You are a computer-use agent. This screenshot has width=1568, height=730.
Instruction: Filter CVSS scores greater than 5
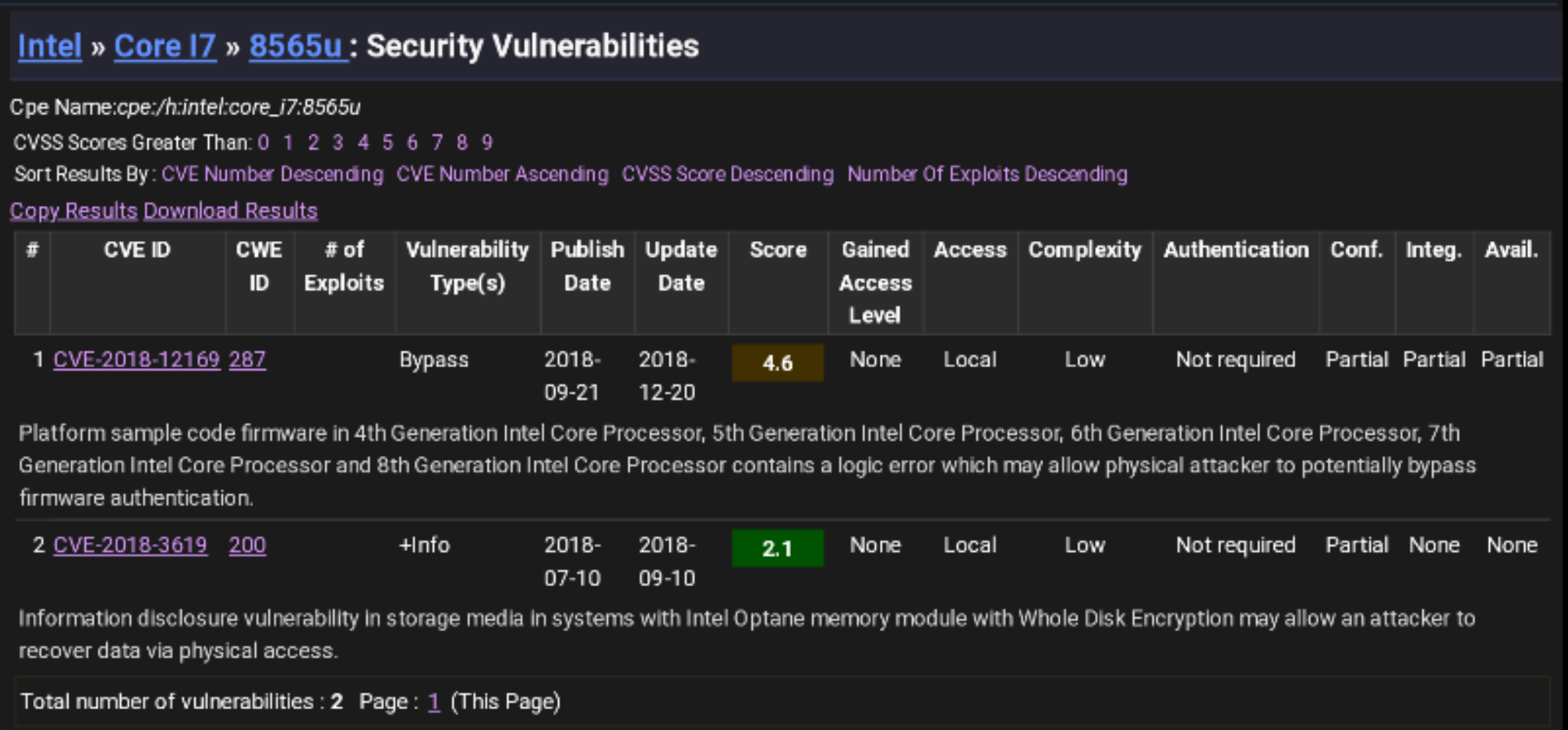[x=387, y=142]
